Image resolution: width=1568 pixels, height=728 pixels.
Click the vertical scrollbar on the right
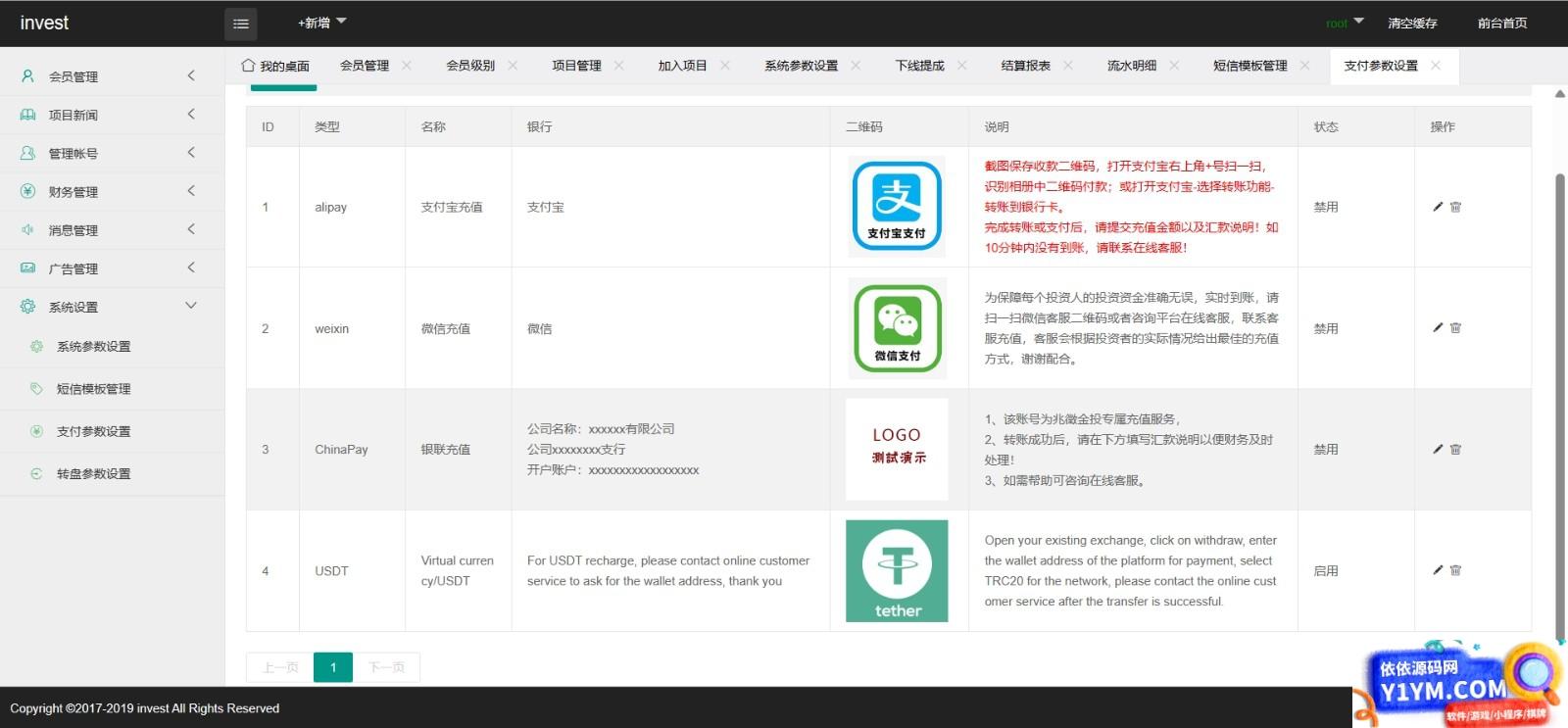(x=1560, y=407)
